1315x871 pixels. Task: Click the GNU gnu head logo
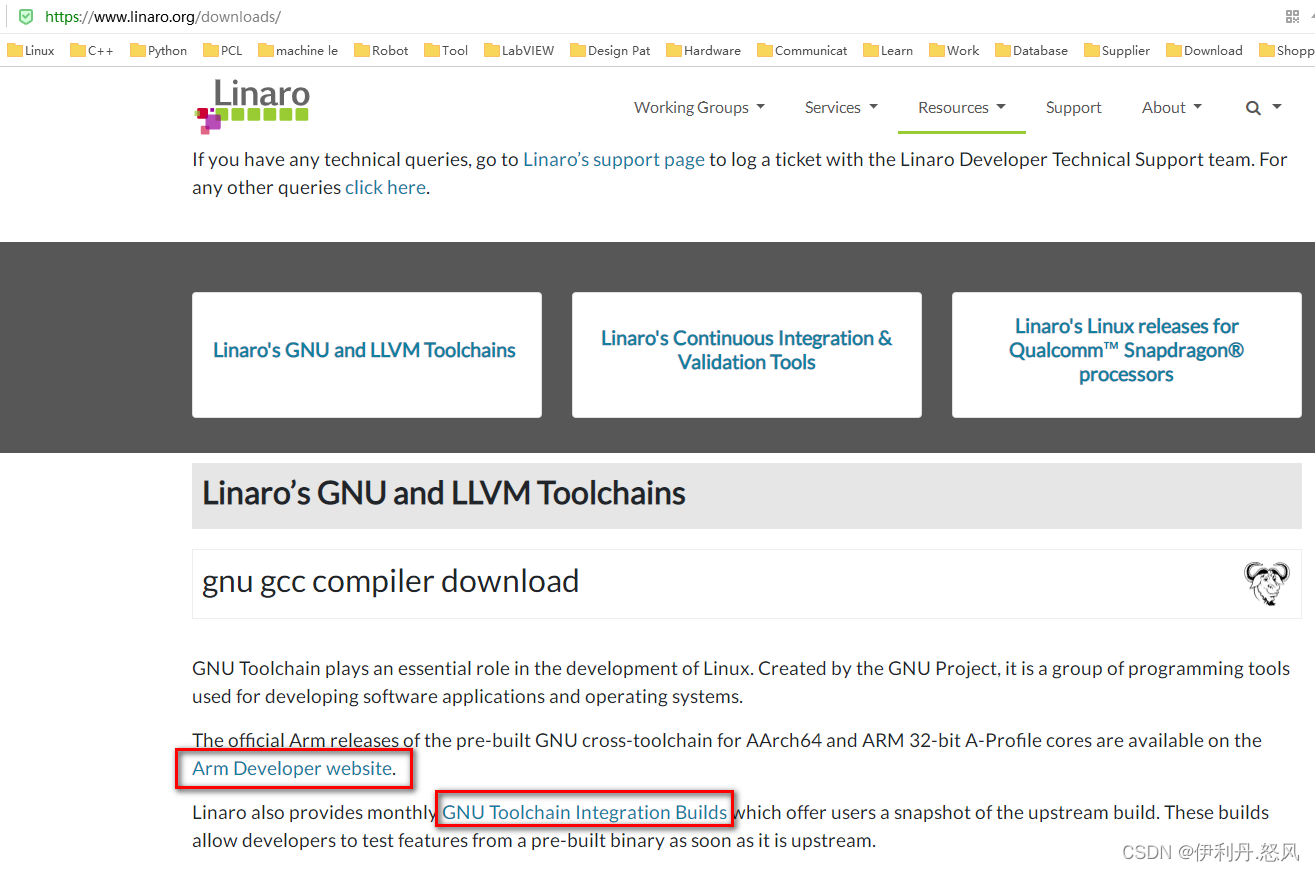tap(1266, 583)
